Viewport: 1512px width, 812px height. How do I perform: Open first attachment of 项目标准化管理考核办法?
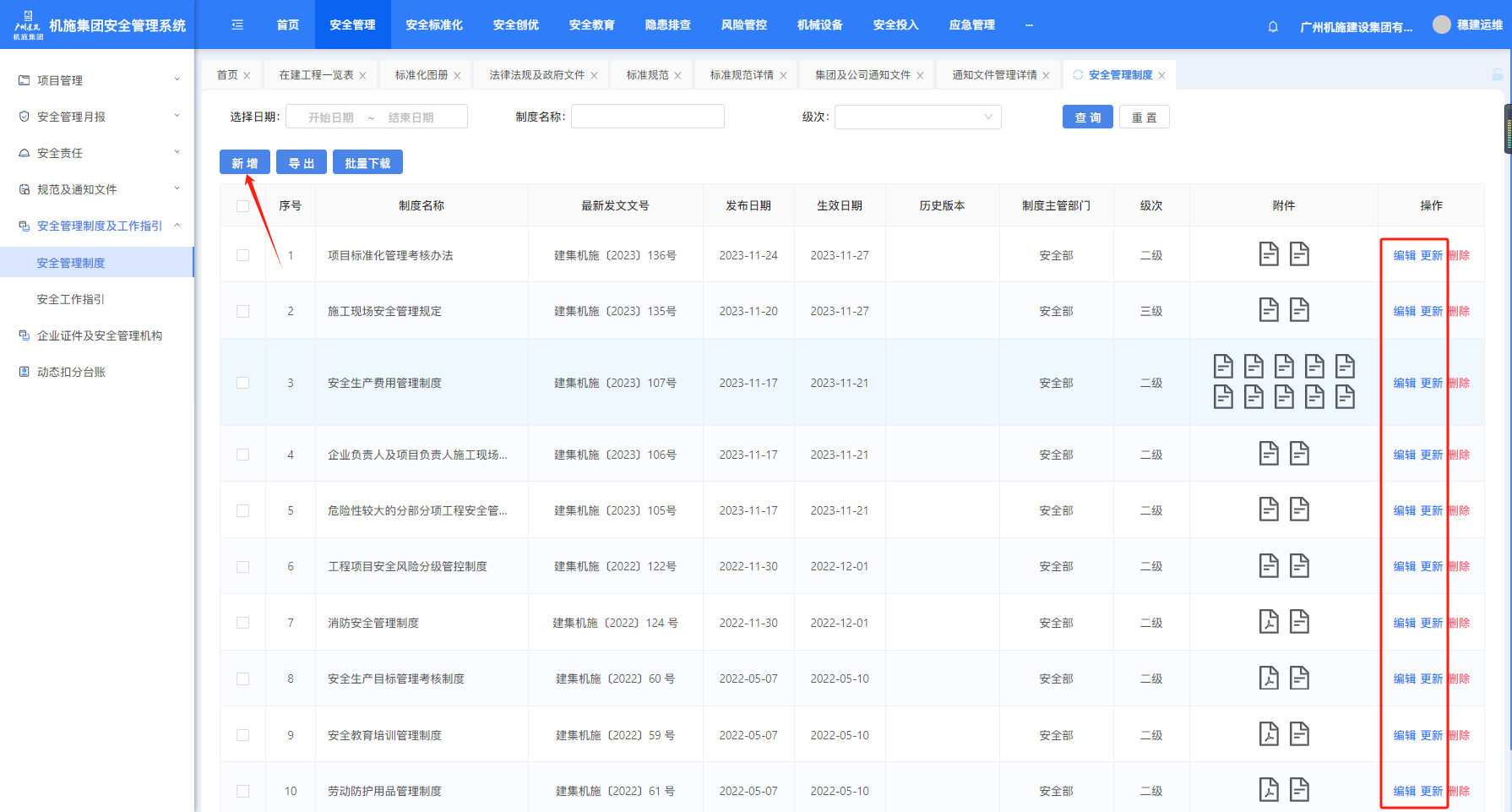[1269, 254]
